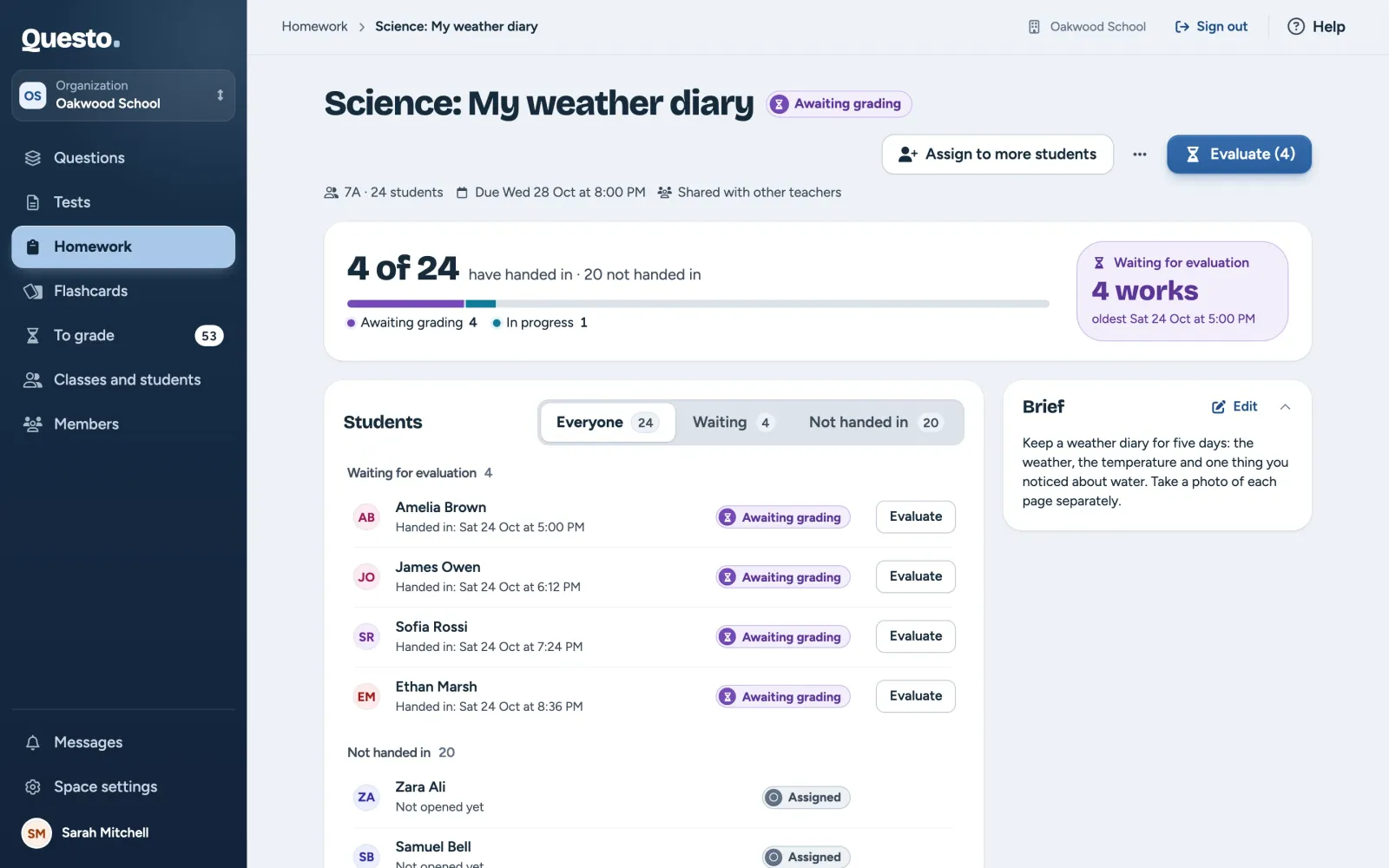Click Assign to more students
Viewport: 1389px width, 868px height.
point(997,155)
